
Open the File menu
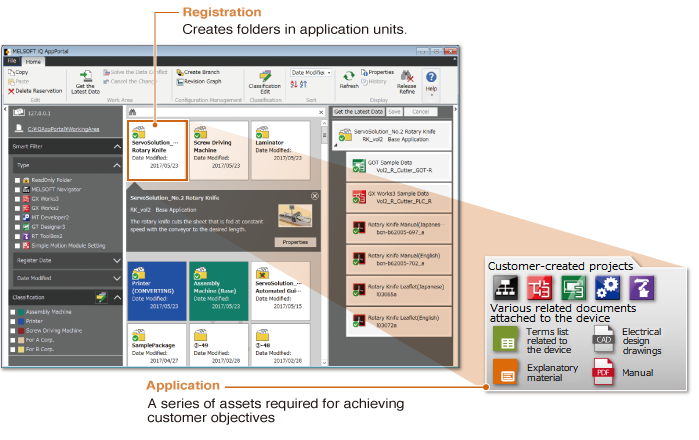(x=13, y=61)
